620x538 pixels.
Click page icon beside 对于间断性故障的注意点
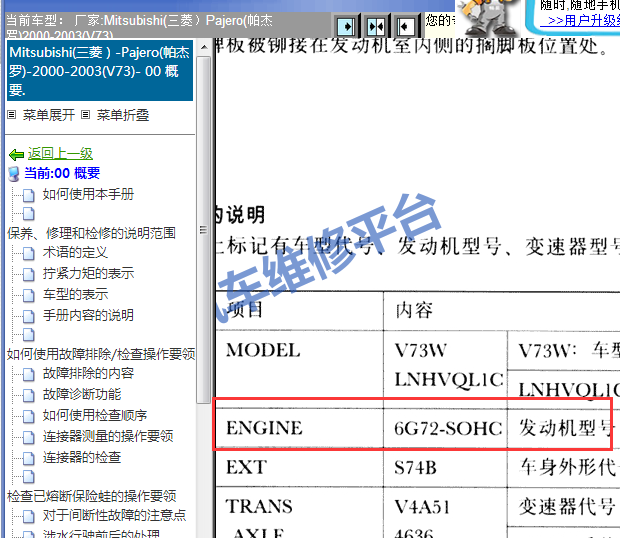point(28,516)
